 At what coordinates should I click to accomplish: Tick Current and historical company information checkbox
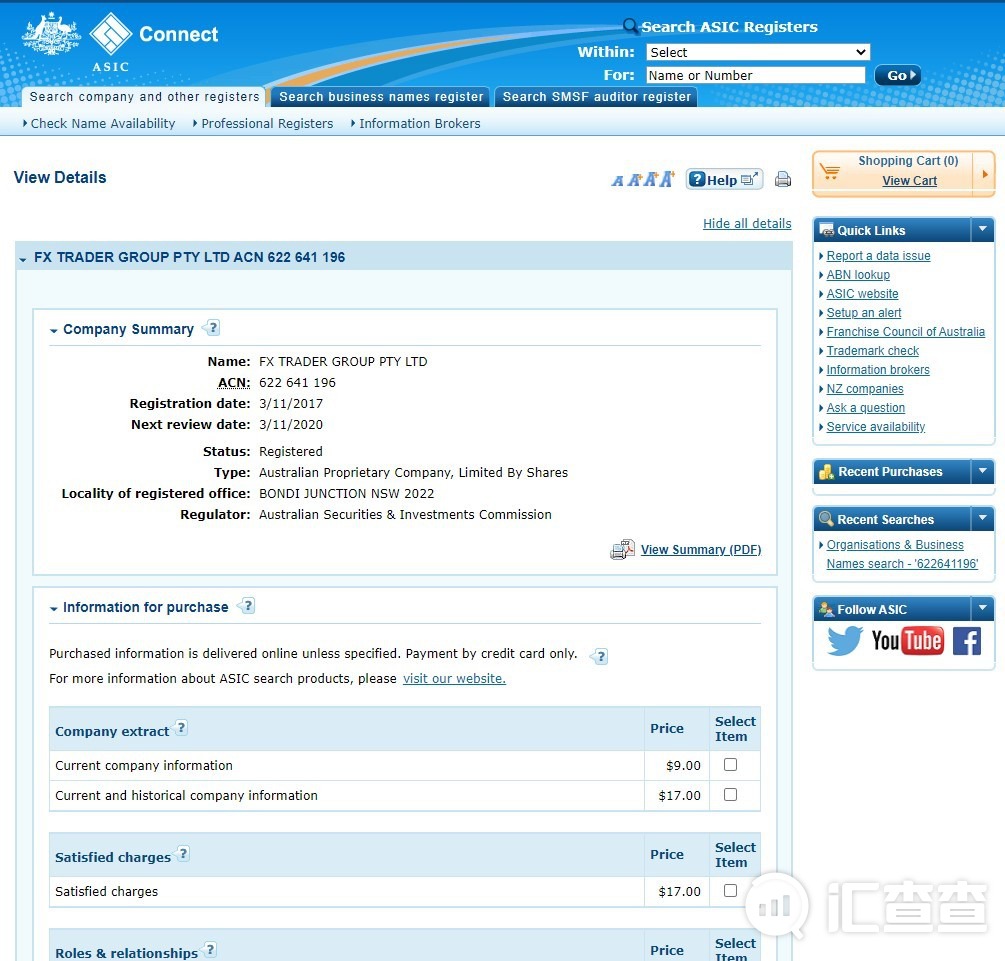(x=730, y=794)
